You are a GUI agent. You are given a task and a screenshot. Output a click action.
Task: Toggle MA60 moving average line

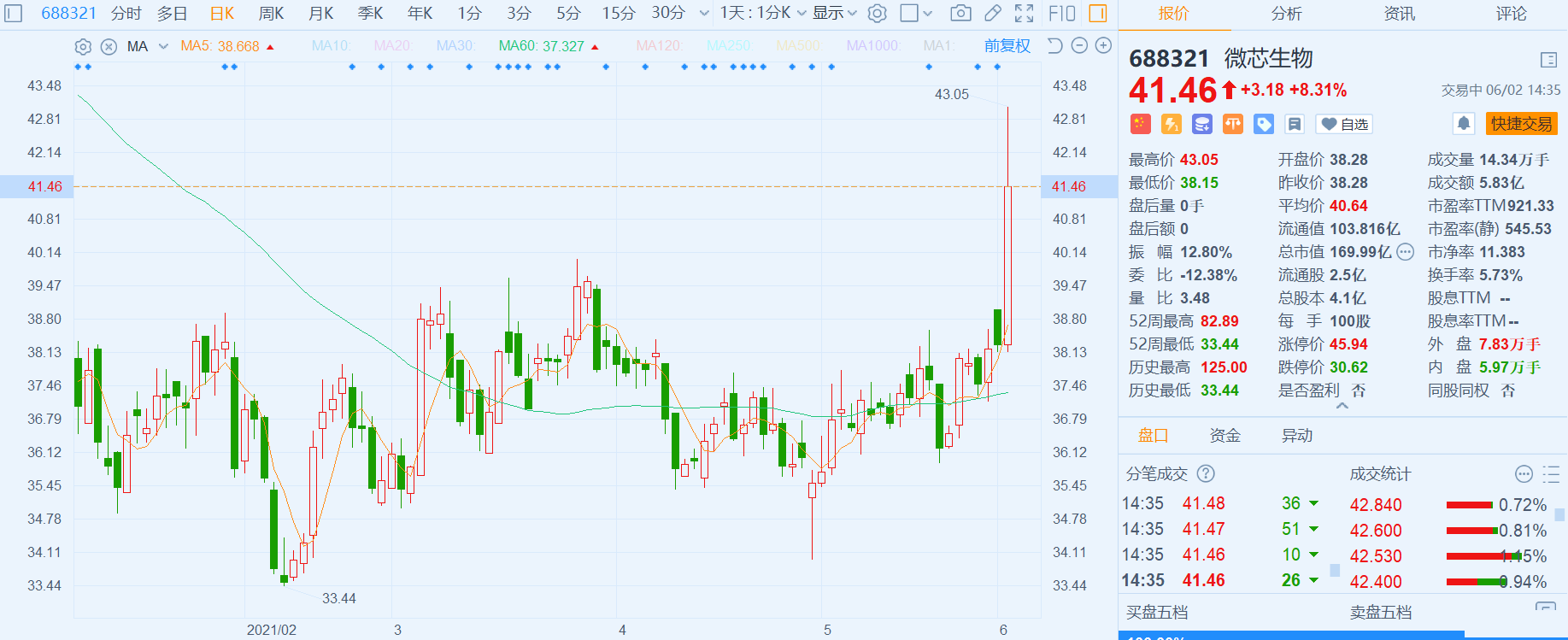(542, 46)
